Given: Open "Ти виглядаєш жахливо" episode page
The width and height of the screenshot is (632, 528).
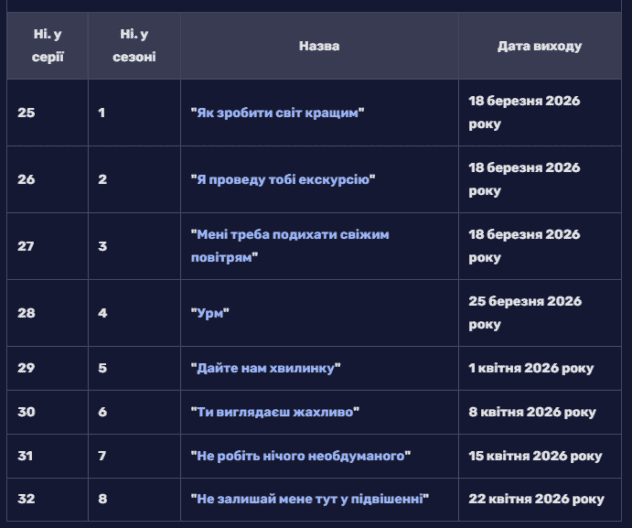Looking at the screenshot, I should 275,412.
